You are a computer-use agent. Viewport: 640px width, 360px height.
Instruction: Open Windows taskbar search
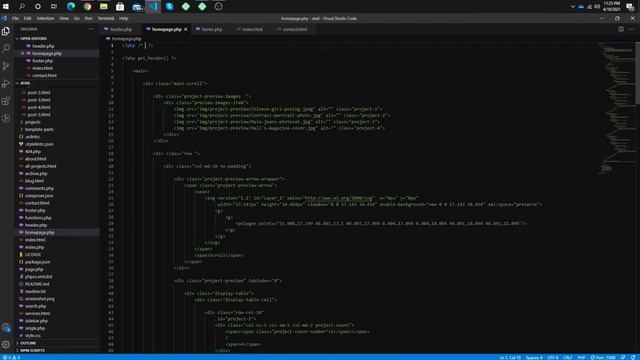pyautogui.click(x=22, y=7)
